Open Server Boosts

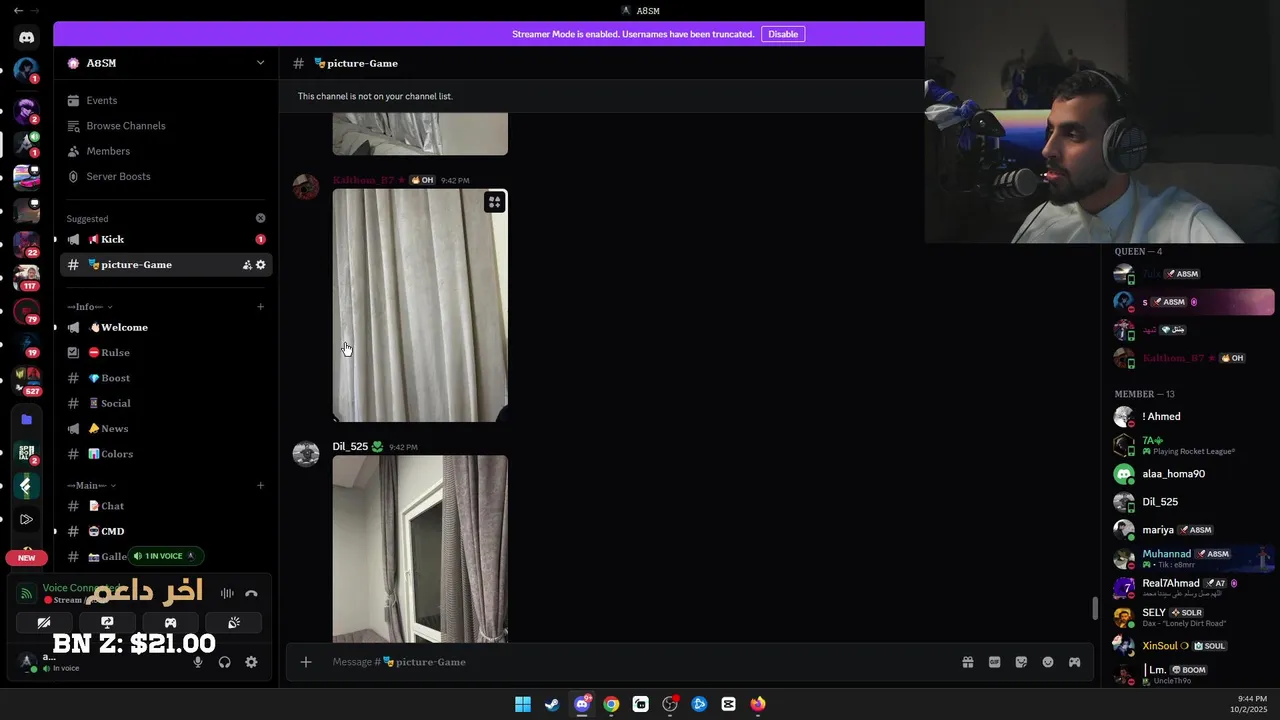click(x=166, y=177)
